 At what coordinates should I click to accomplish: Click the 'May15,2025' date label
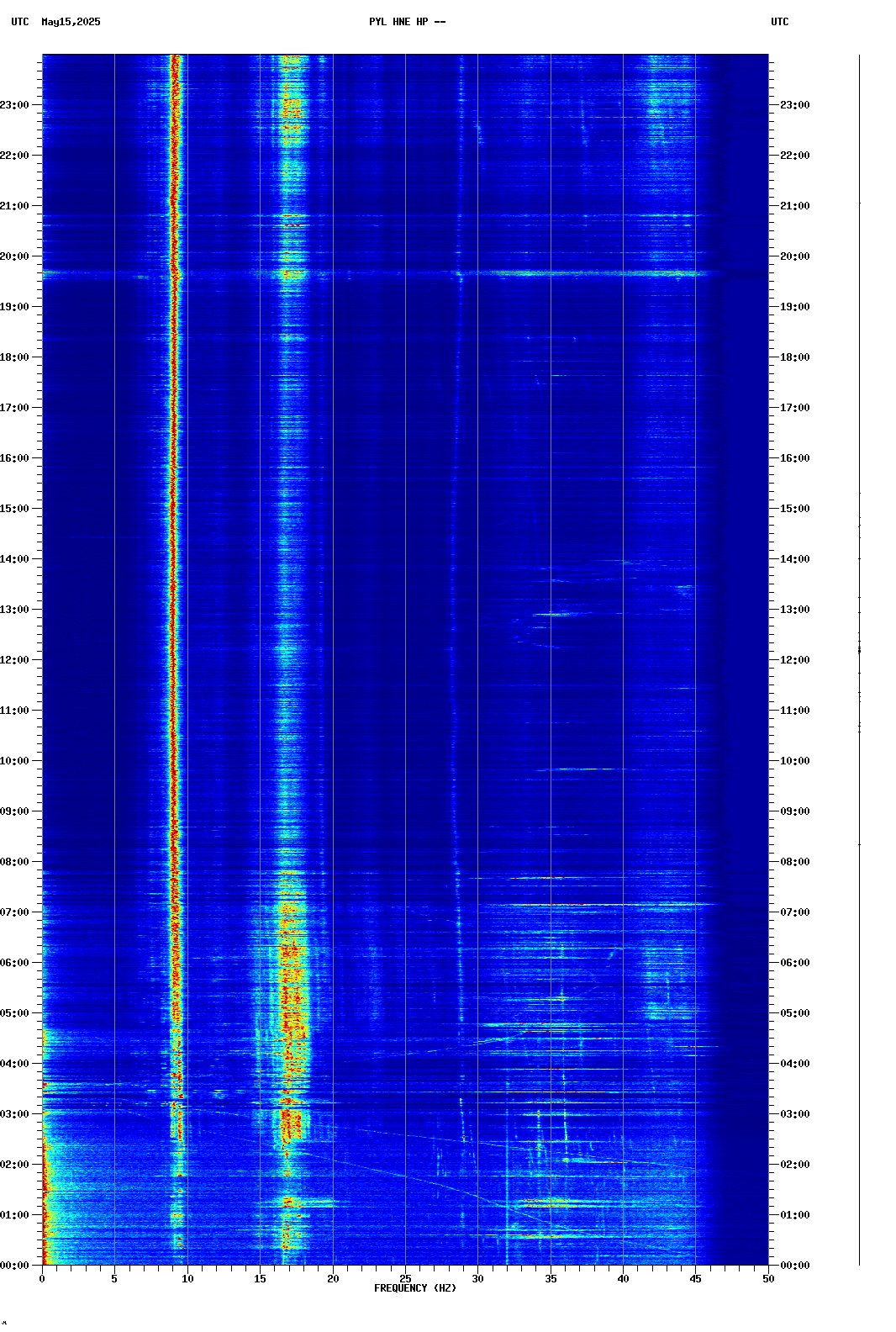(71, 22)
